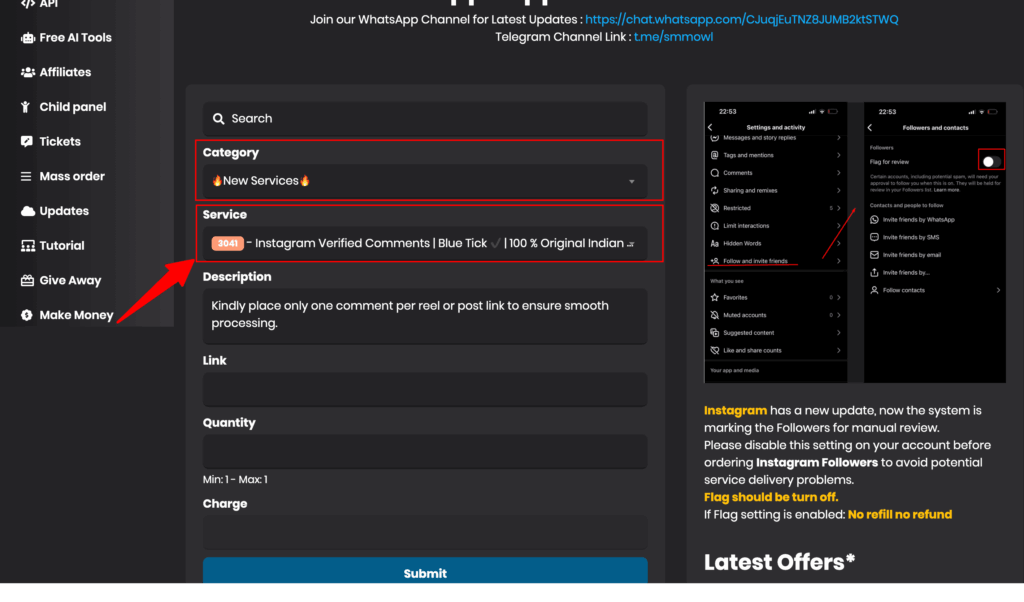Open the Tutorial page
The height and width of the screenshot is (602, 1024).
pos(61,246)
